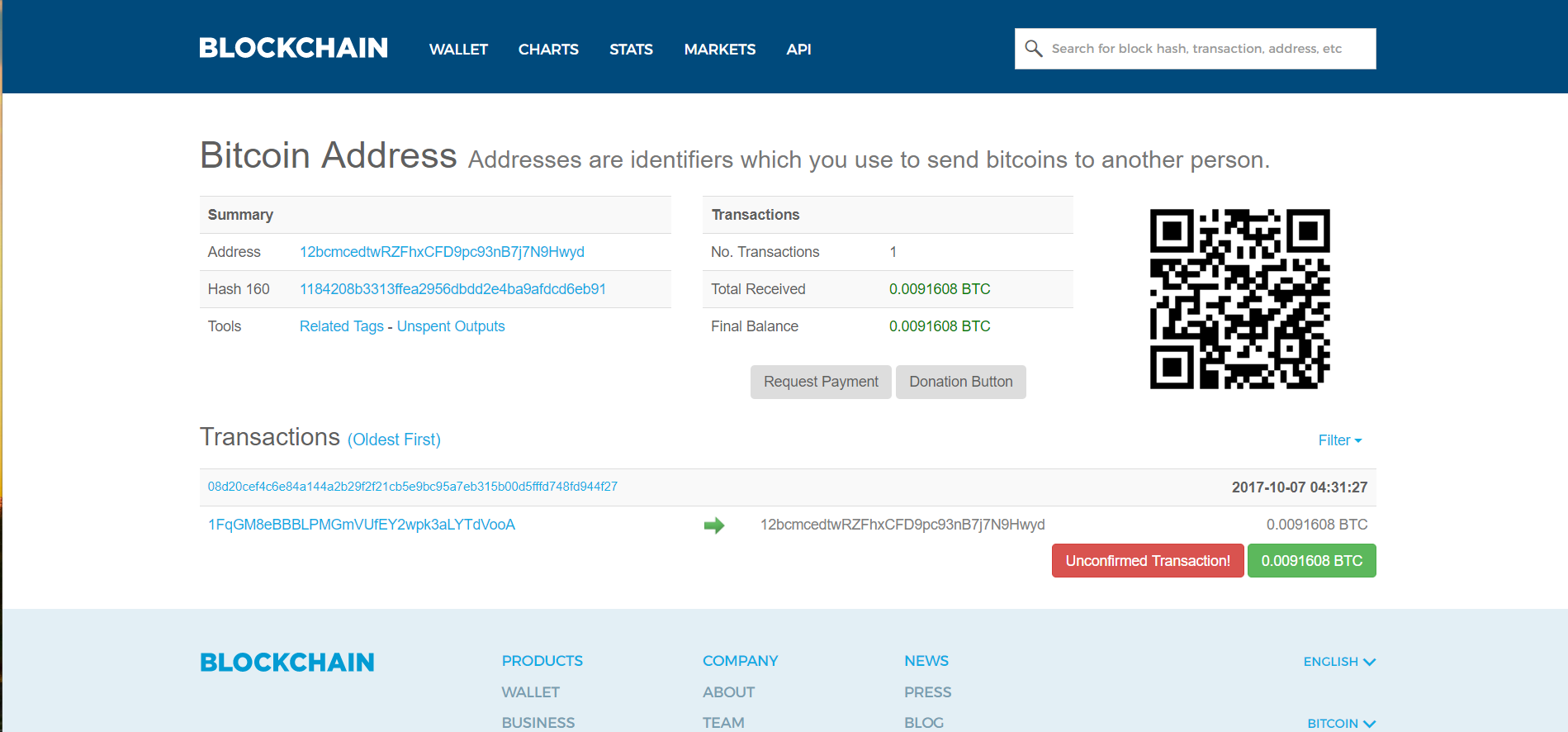
Task: Open the sender address 1FqGM8eBBB link
Action: pos(362,525)
